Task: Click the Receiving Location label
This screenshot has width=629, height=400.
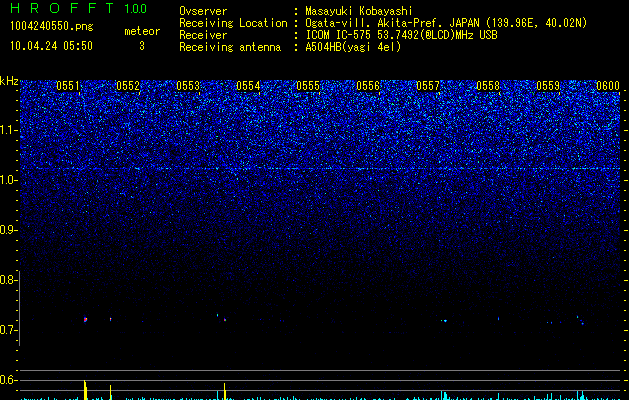Action: point(233,23)
